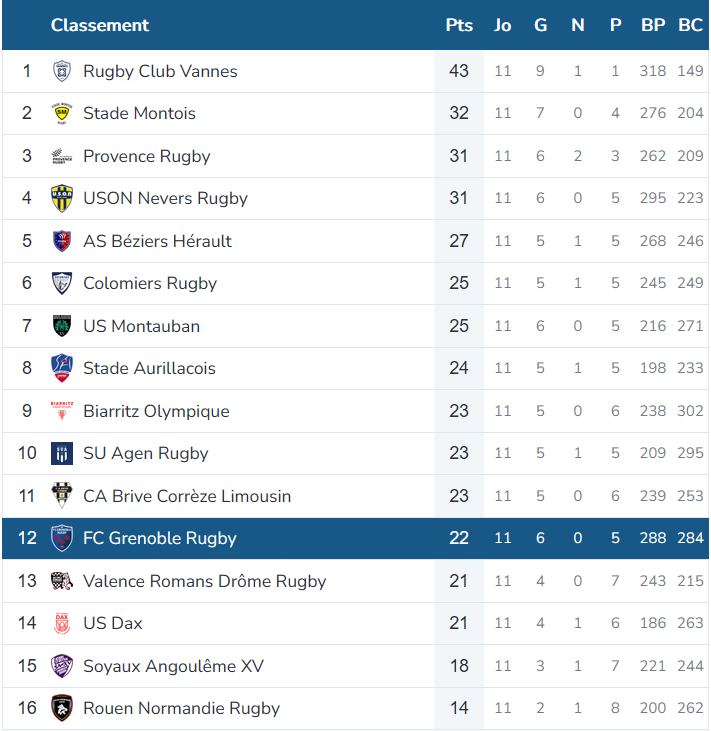711x731 pixels.
Task: Select the USON Nevers Rugby shield logo
Action: coord(62,199)
